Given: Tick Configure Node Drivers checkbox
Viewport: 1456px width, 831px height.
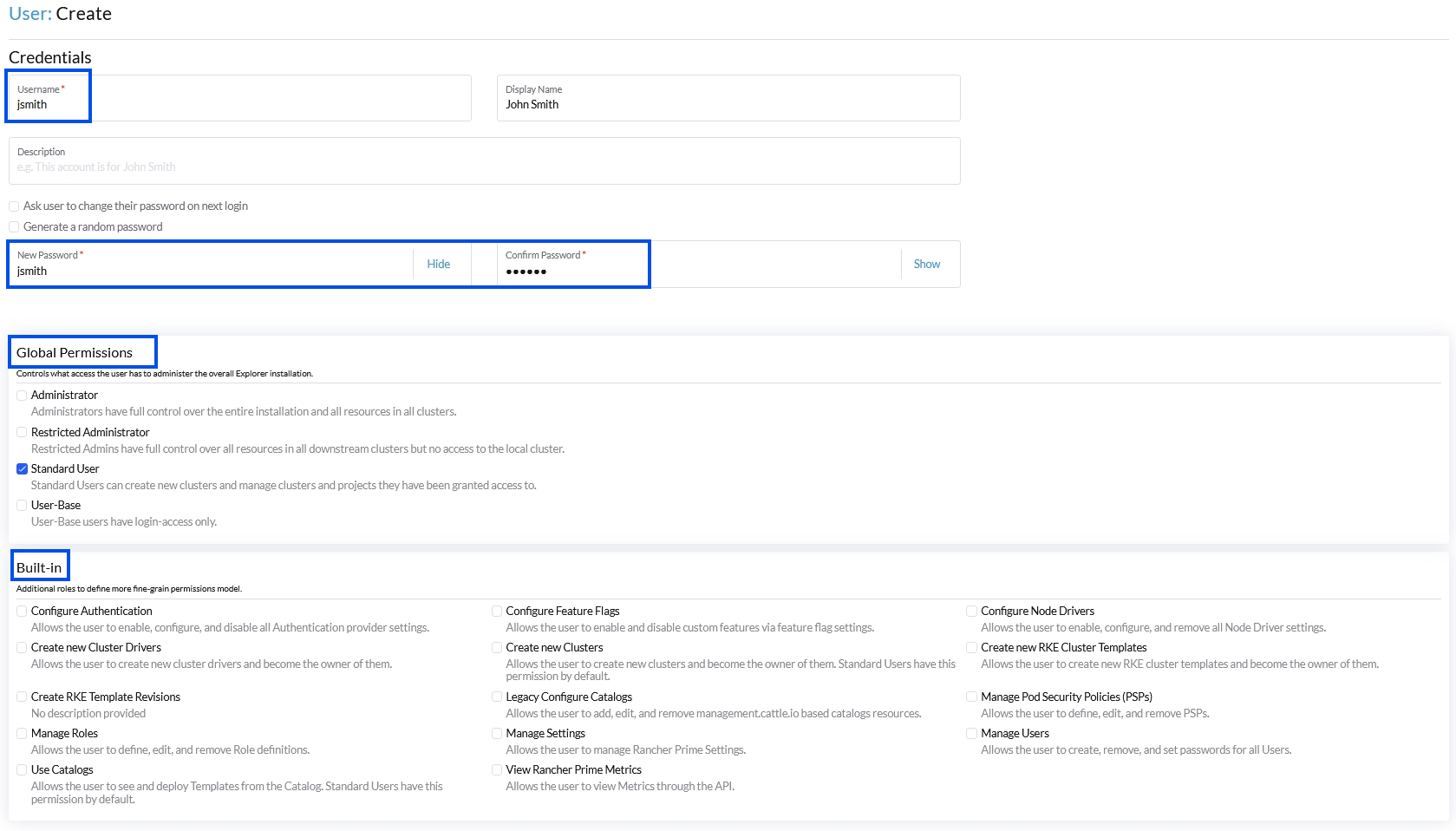Looking at the screenshot, I should pos(972,612).
